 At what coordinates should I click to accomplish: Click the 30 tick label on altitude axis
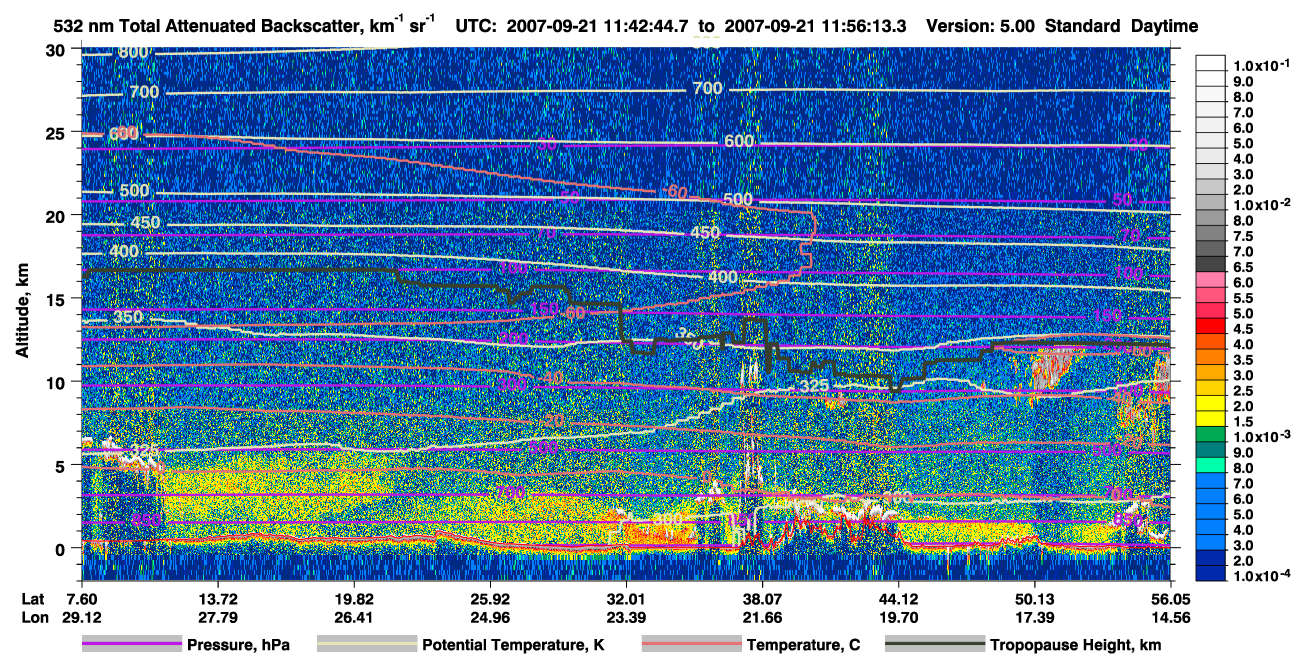56,49
